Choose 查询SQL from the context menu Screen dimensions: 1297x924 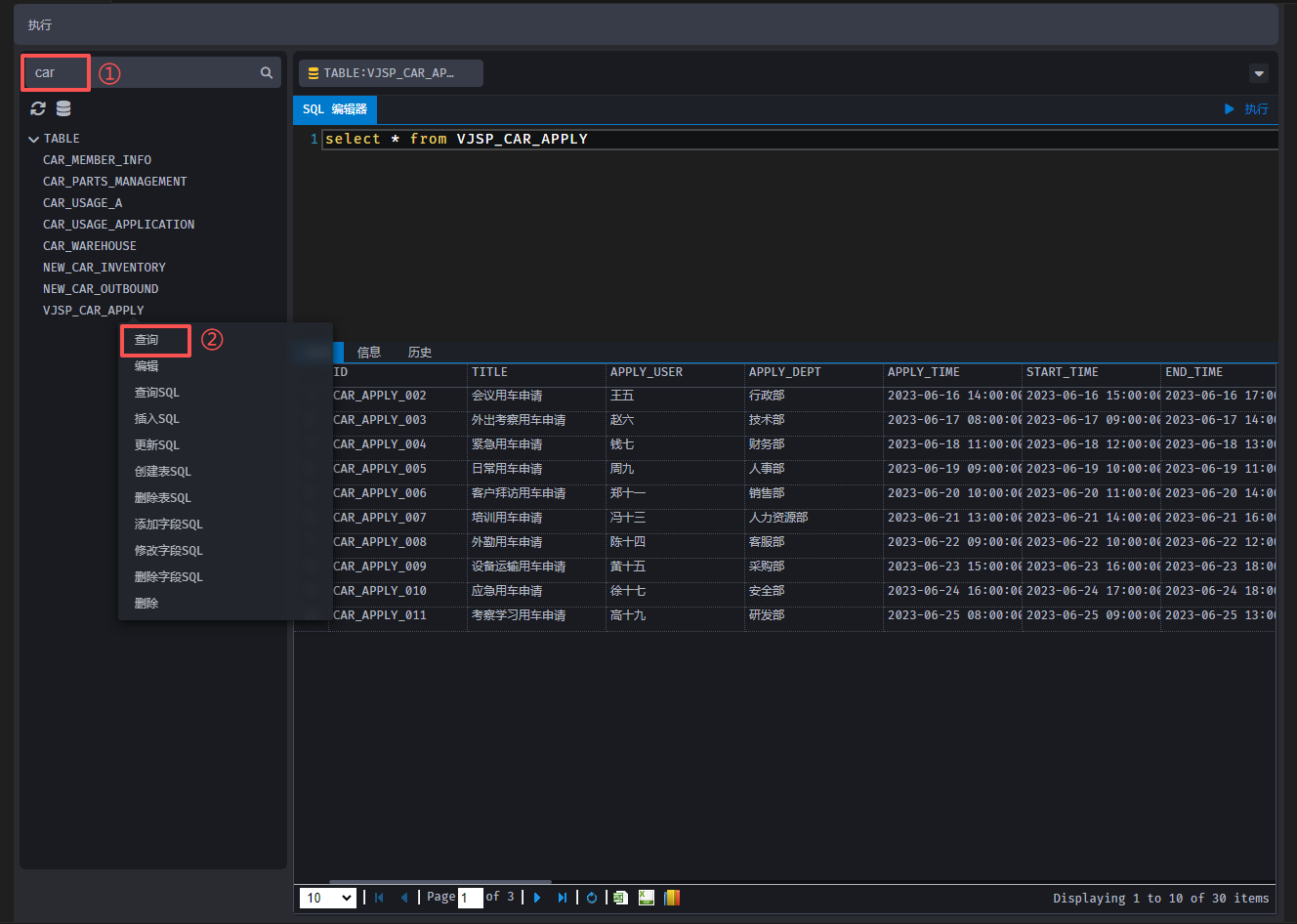157,393
